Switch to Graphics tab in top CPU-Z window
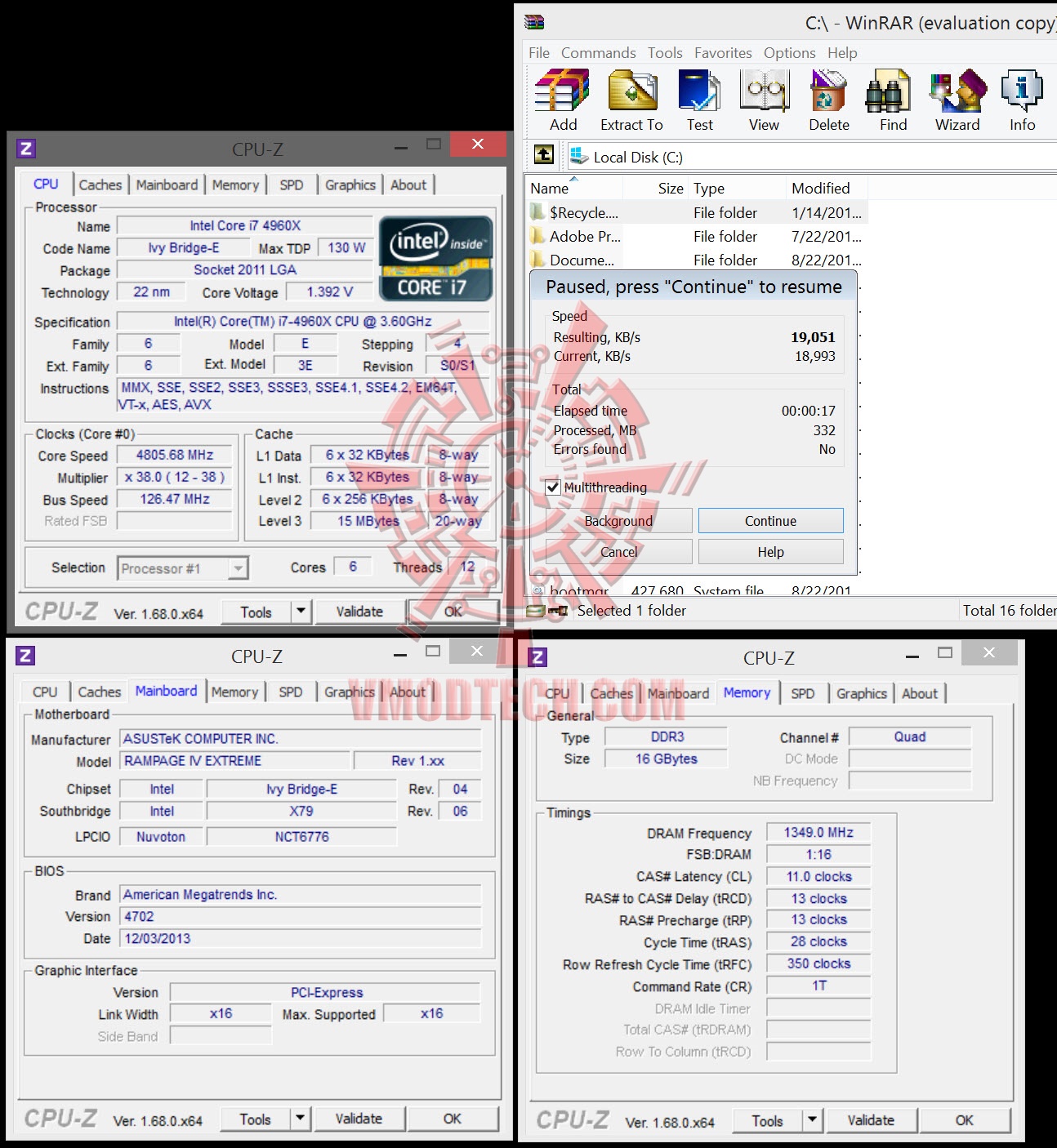This screenshot has width=1057, height=1148. point(350,185)
